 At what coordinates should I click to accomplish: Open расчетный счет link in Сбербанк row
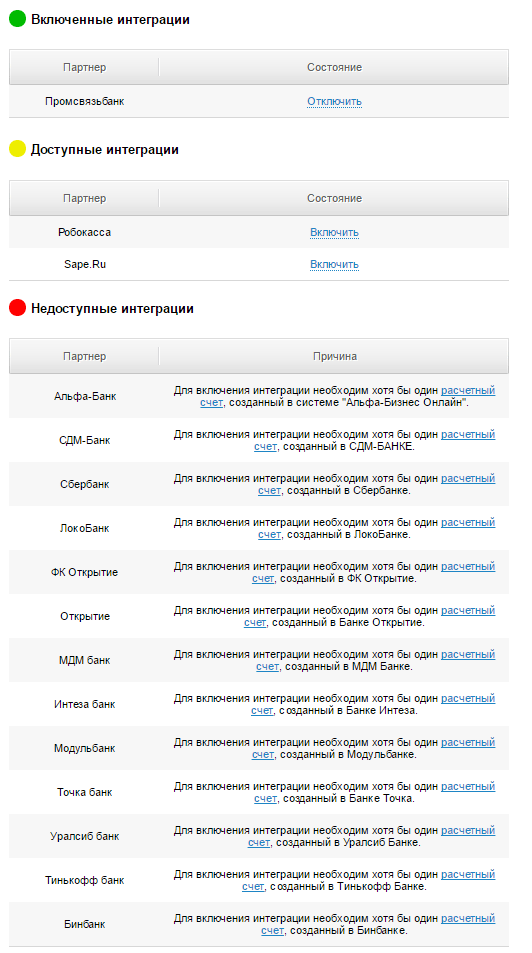pyautogui.click(x=468, y=478)
